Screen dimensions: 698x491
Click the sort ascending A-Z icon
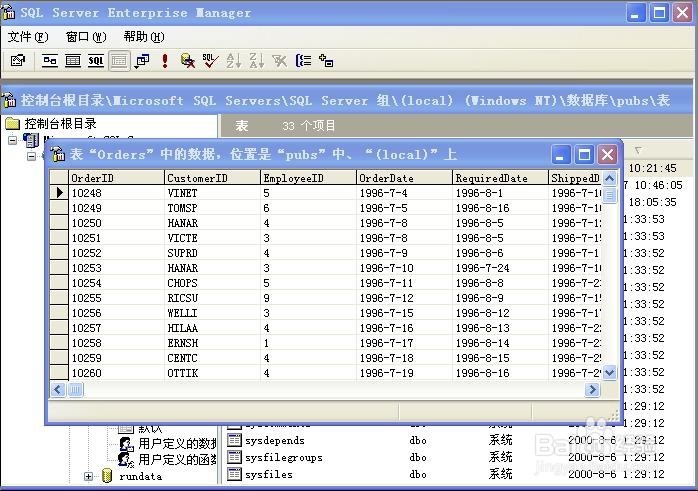(234, 61)
